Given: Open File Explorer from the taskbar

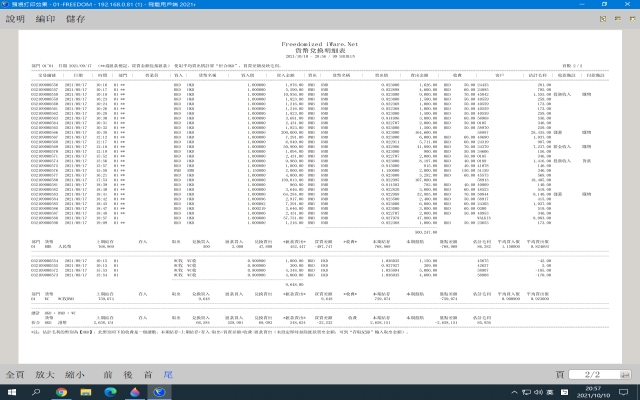Looking at the screenshot, I should tap(86, 391).
